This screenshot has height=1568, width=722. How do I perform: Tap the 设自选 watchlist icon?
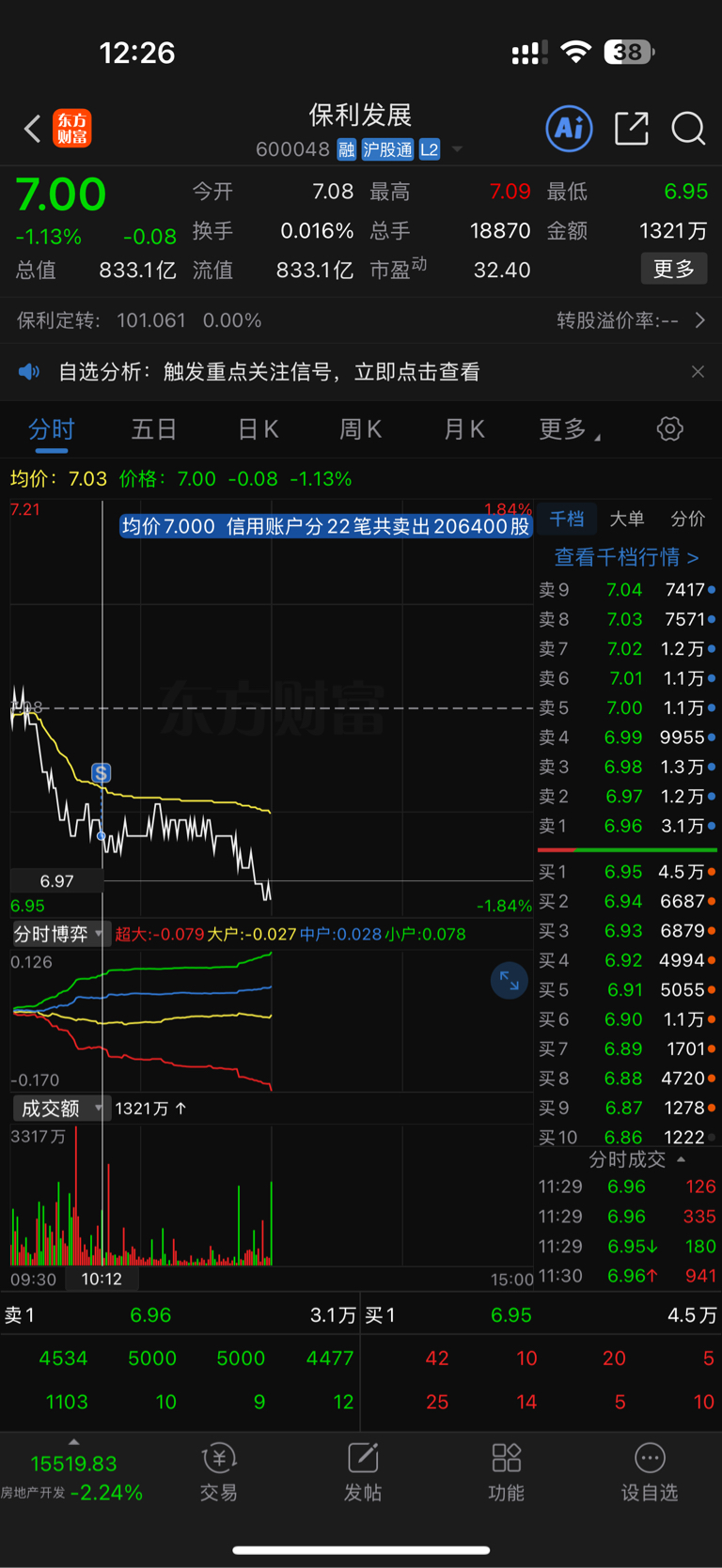pyautogui.click(x=650, y=1473)
